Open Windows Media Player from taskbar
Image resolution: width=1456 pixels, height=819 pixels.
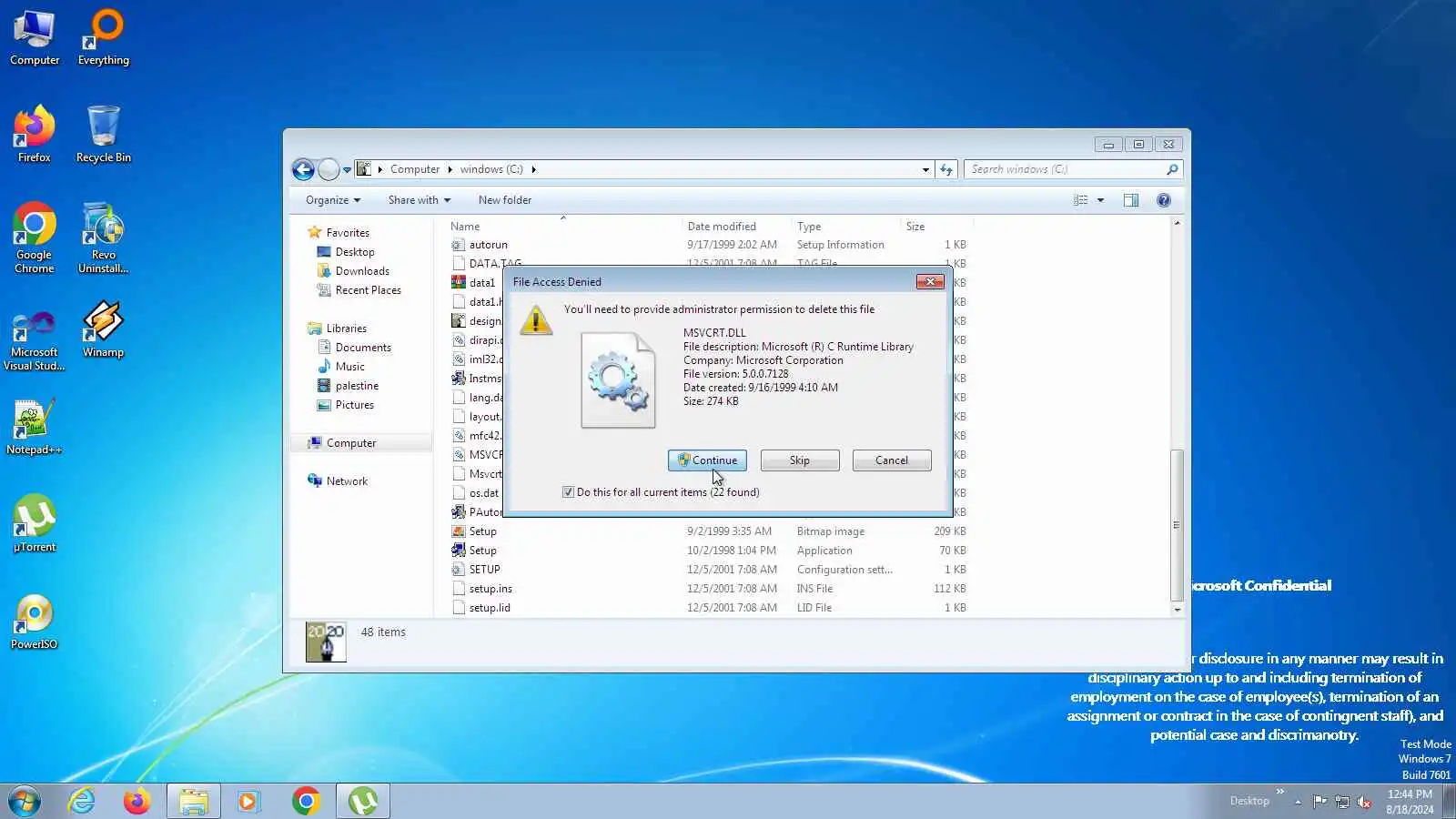248,802
